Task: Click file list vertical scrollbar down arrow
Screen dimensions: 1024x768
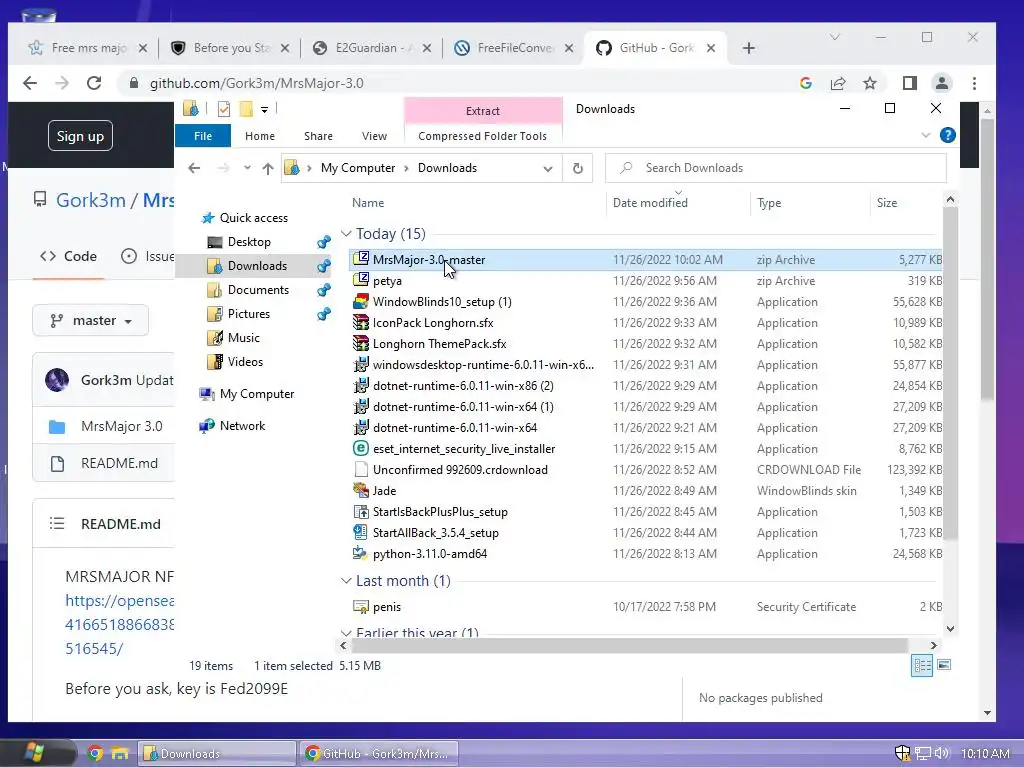Action: pyautogui.click(x=950, y=628)
